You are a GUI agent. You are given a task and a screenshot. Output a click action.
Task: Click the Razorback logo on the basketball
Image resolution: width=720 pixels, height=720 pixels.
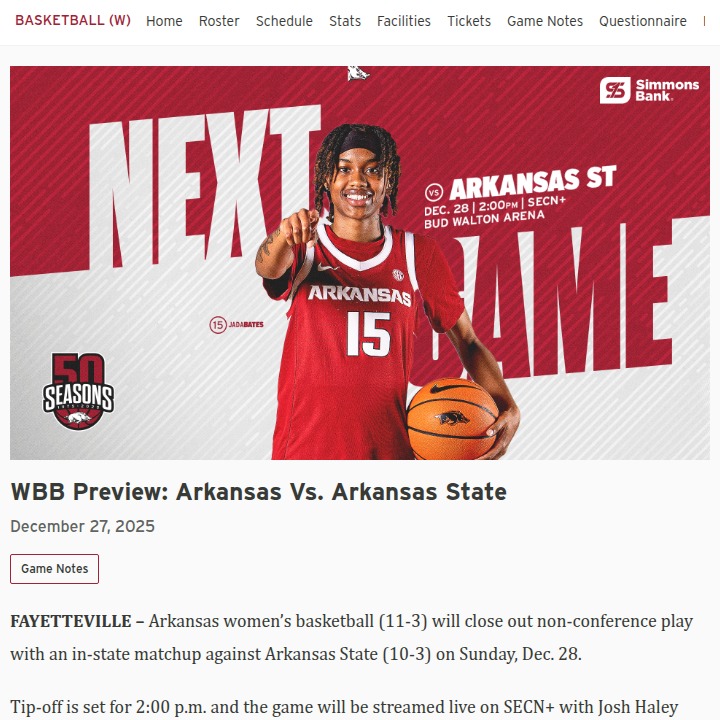click(x=452, y=418)
